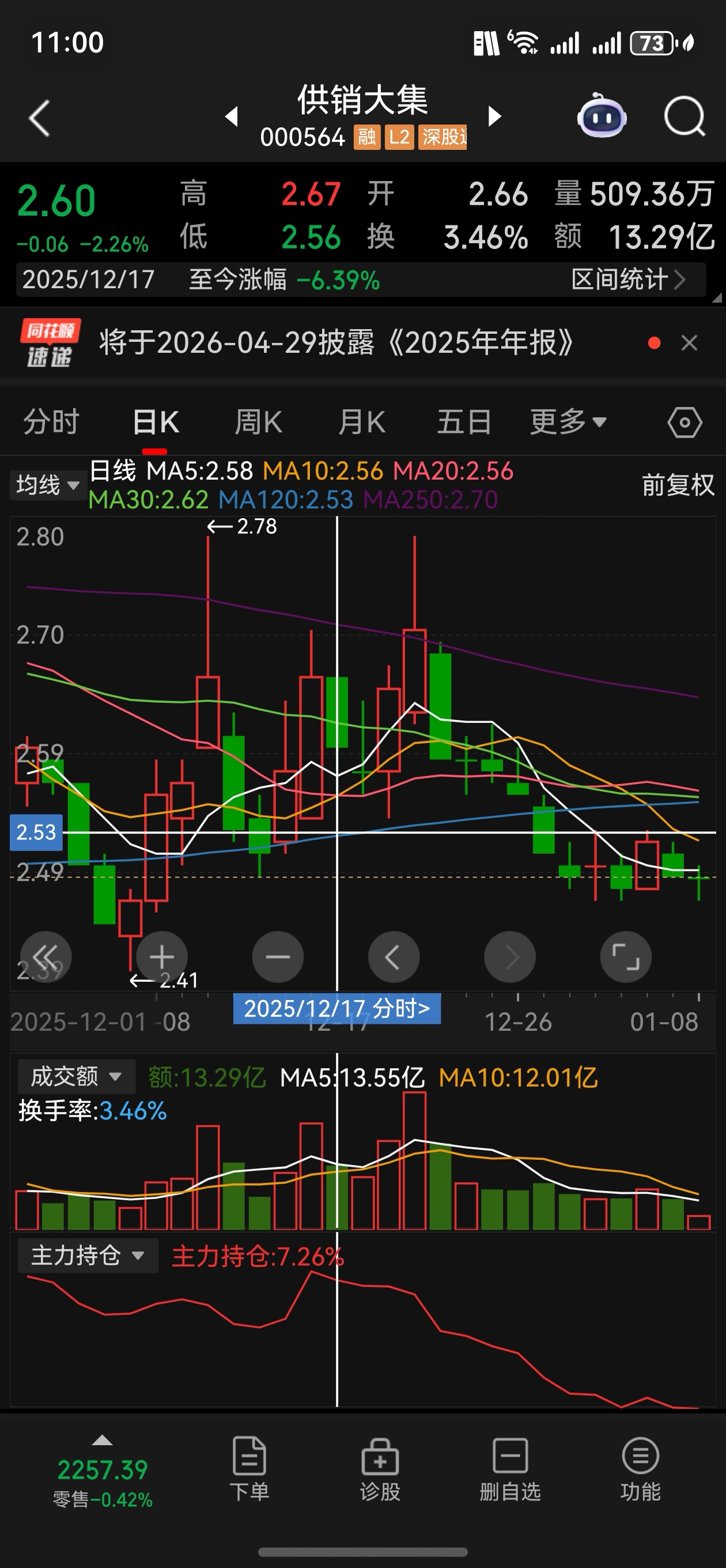The height and width of the screenshot is (1568, 726).
Task: Move the cursor one candle left
Action: [394, 957]
